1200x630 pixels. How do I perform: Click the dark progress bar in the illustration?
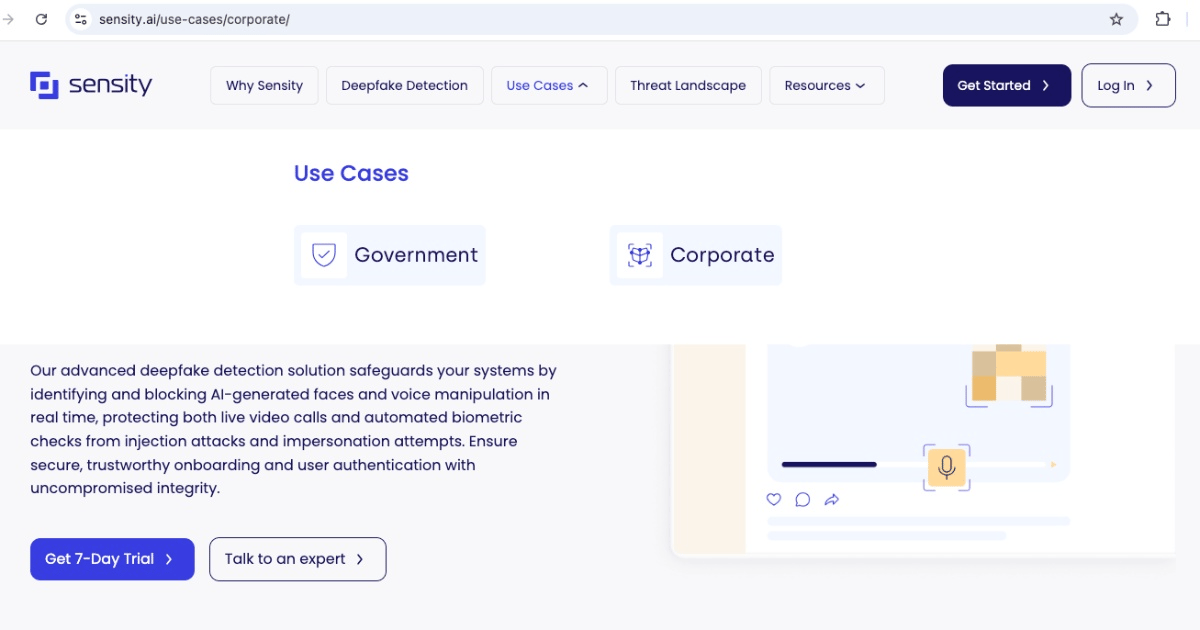tap(829, 464)
